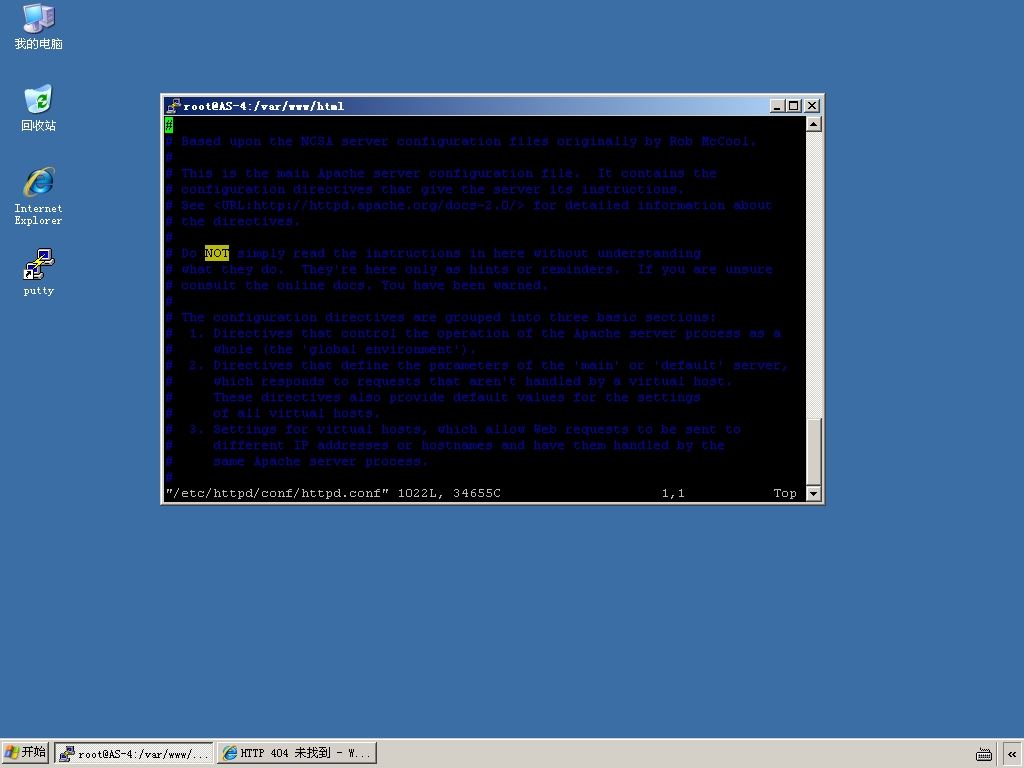
Task: Click the 1,1 cursor position indicator
Action: (673, 493)
